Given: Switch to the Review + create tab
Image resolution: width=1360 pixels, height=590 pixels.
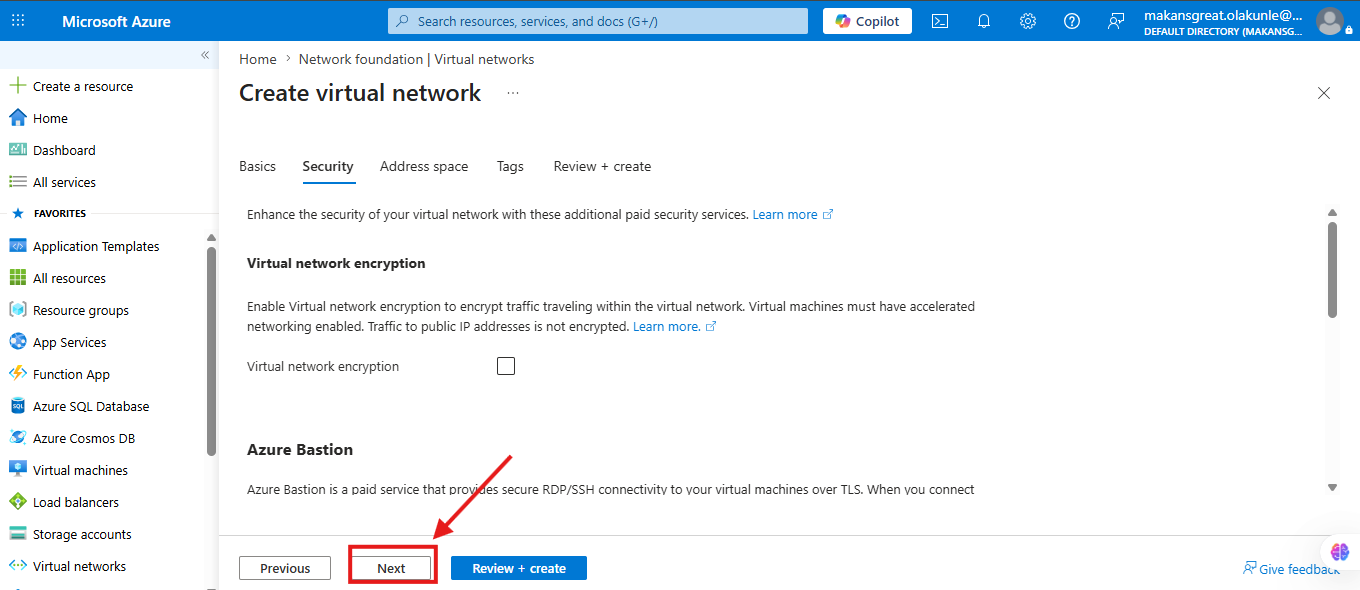Looking at the screenshot, I should (x=602, y=167).
